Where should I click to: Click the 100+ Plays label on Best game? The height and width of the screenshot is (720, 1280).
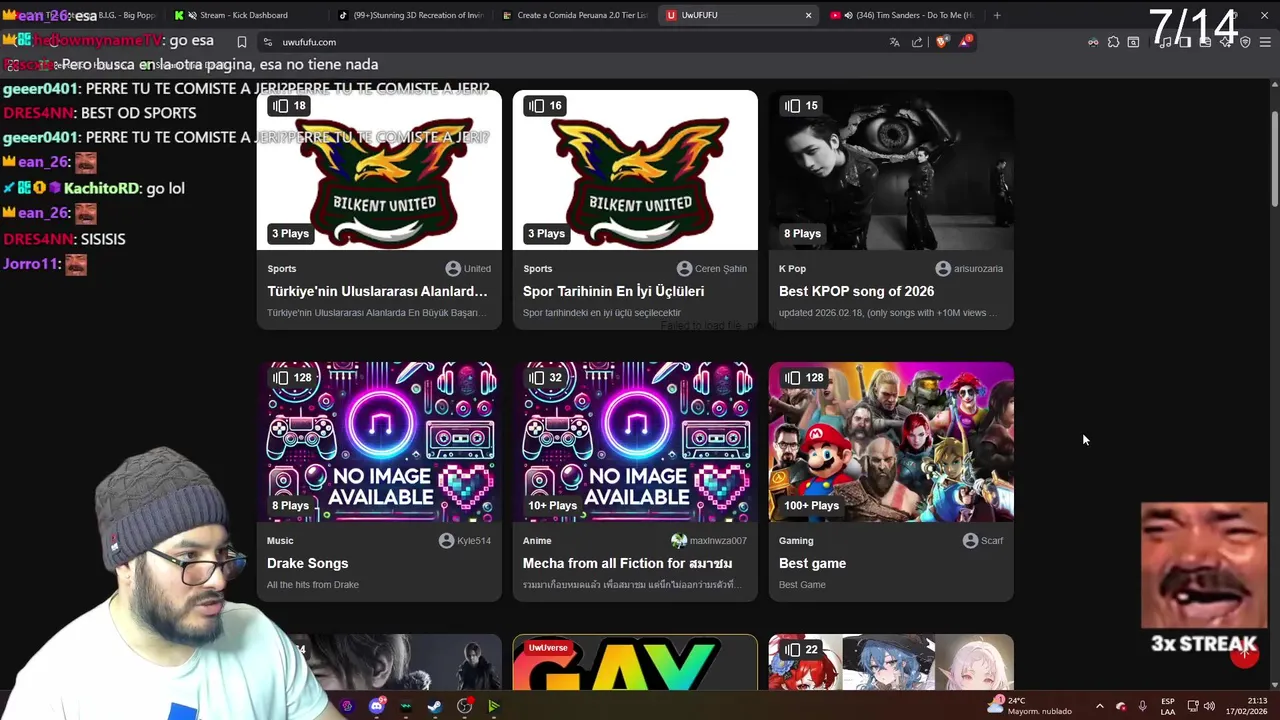pos(811,505)
